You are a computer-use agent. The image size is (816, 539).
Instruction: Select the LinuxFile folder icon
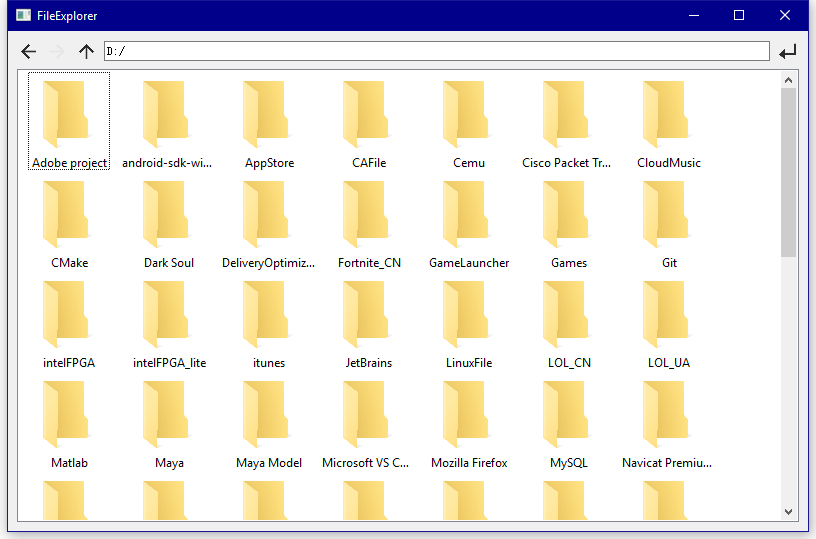(x=465, y=314)
